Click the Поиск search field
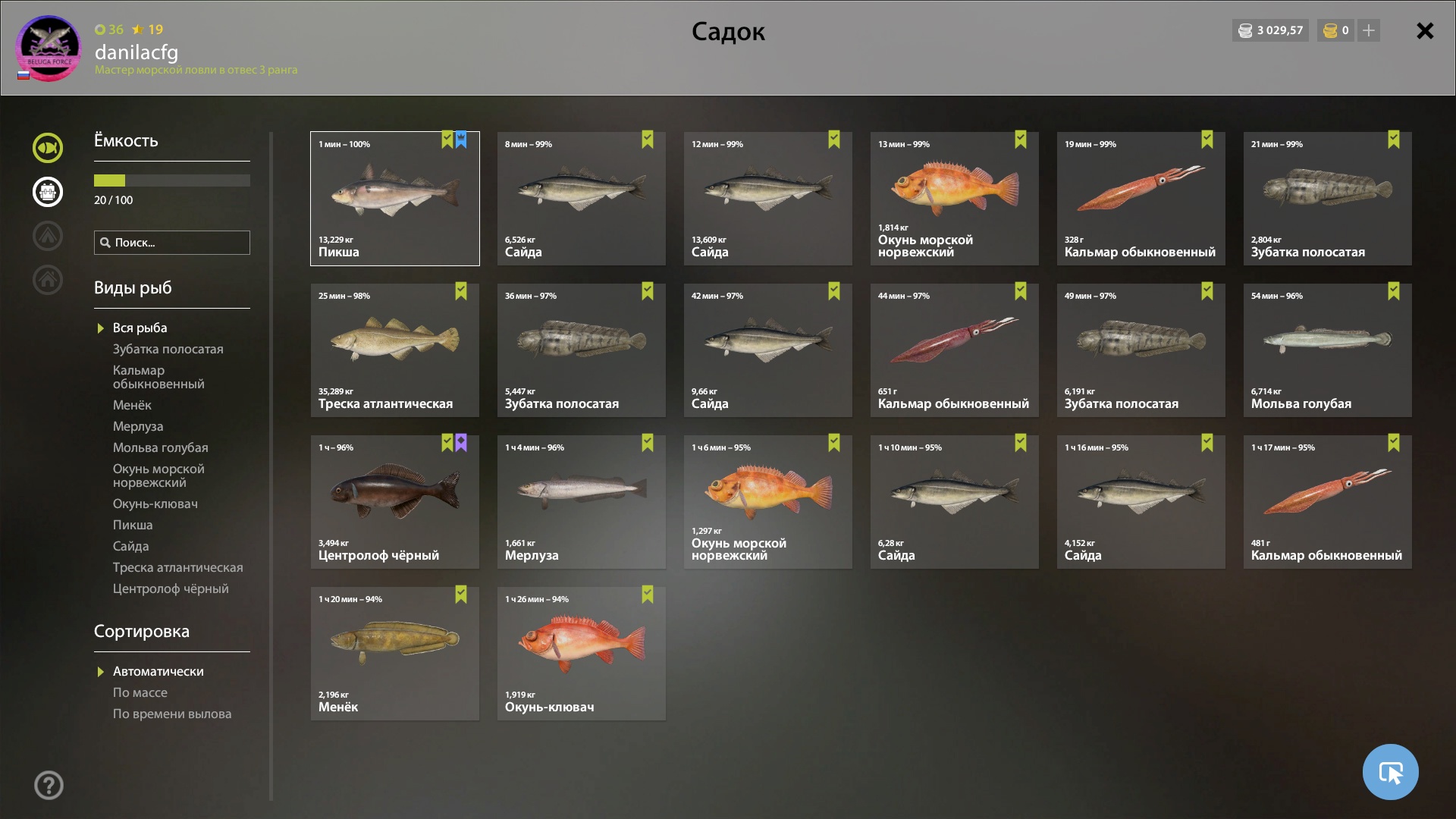 pos(171,243)
